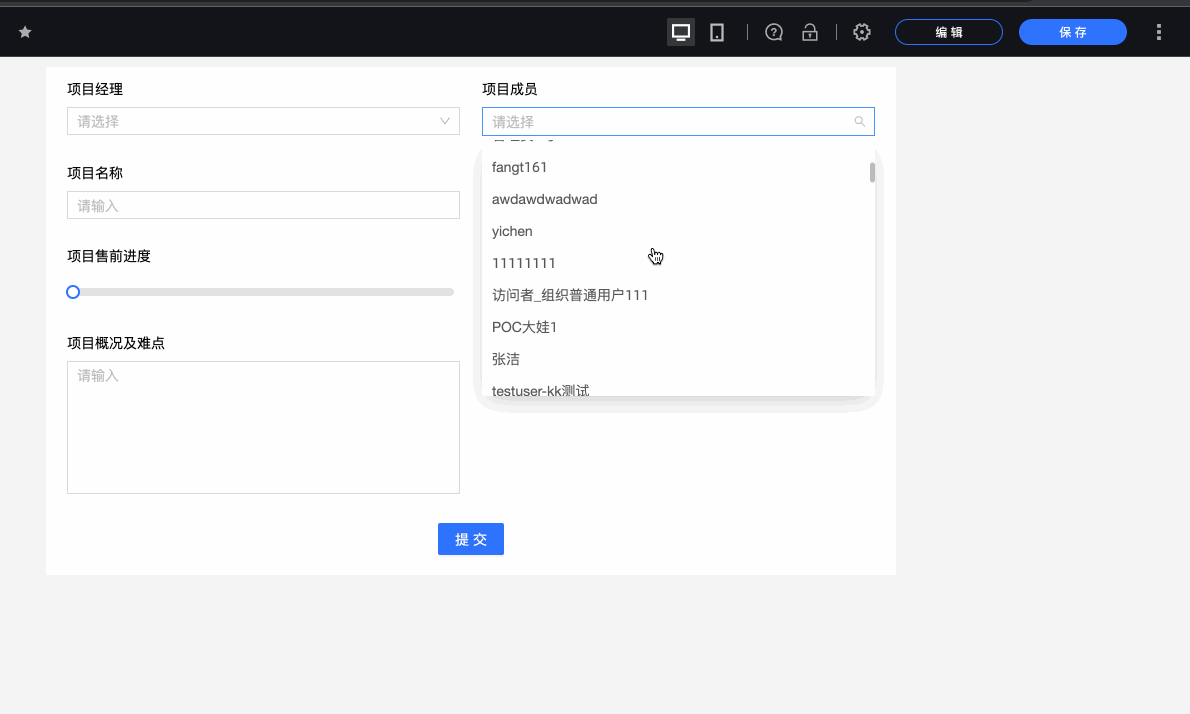
Task: Click the 项目经理 label
Action: (x=95, y=89)
